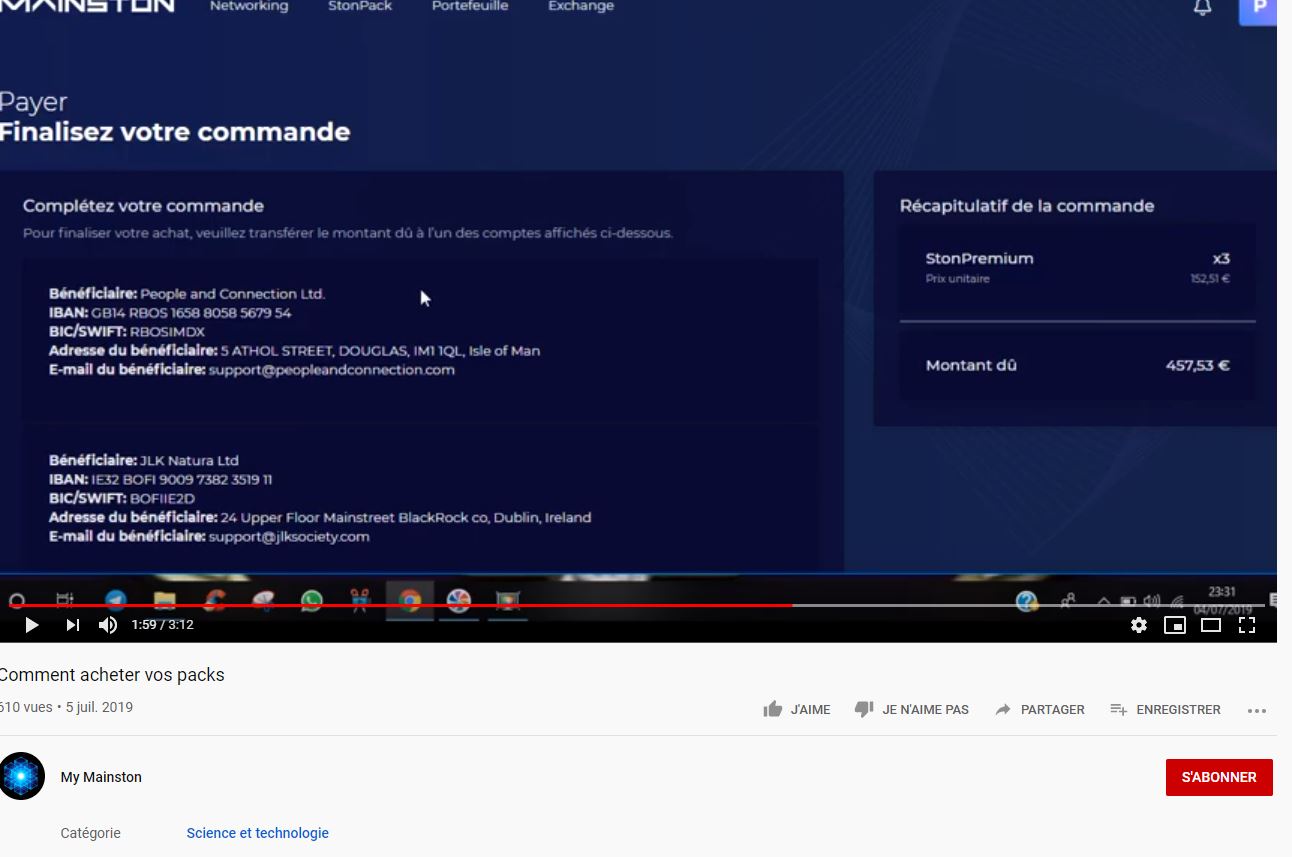Click the Complétez votre commande heading
Image resolution: width=1292 pixels, height=857 pixels.
point(143,206)
